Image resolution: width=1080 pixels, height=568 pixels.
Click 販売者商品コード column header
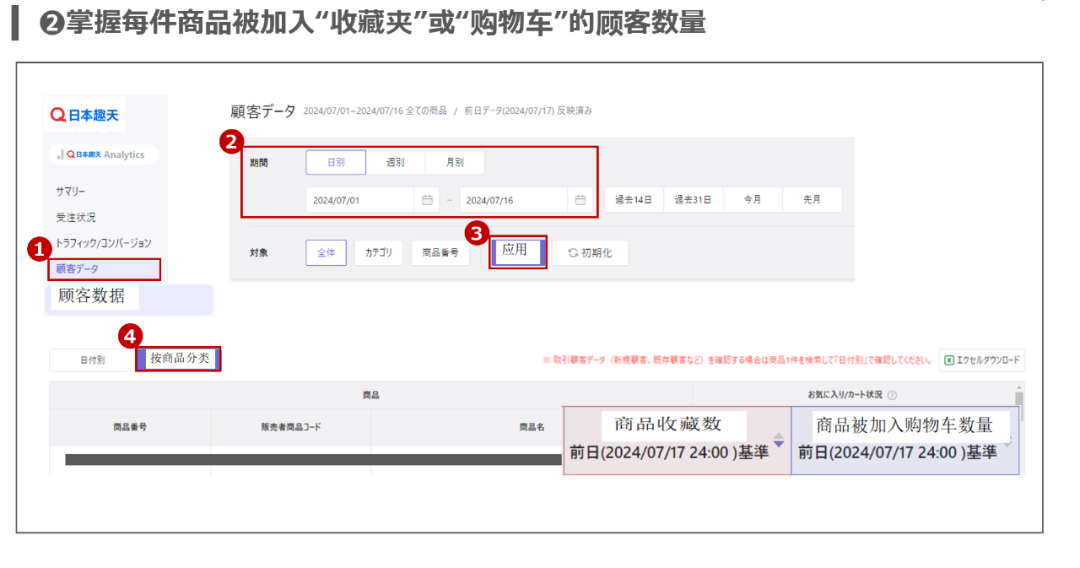coord(291,427)
